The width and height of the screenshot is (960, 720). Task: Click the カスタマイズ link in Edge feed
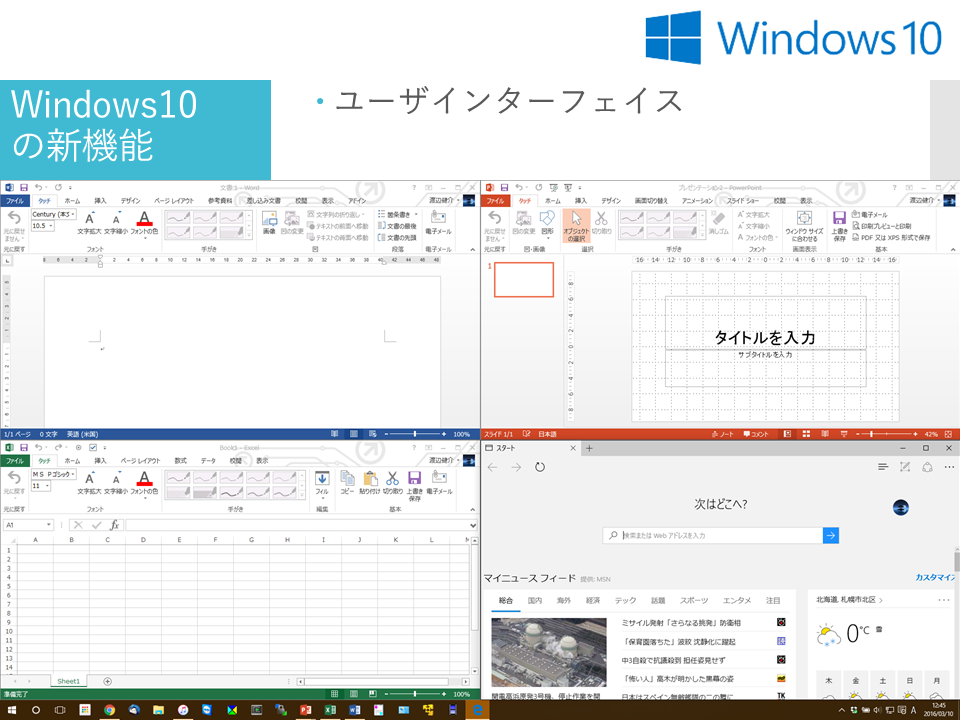(936, 577)
